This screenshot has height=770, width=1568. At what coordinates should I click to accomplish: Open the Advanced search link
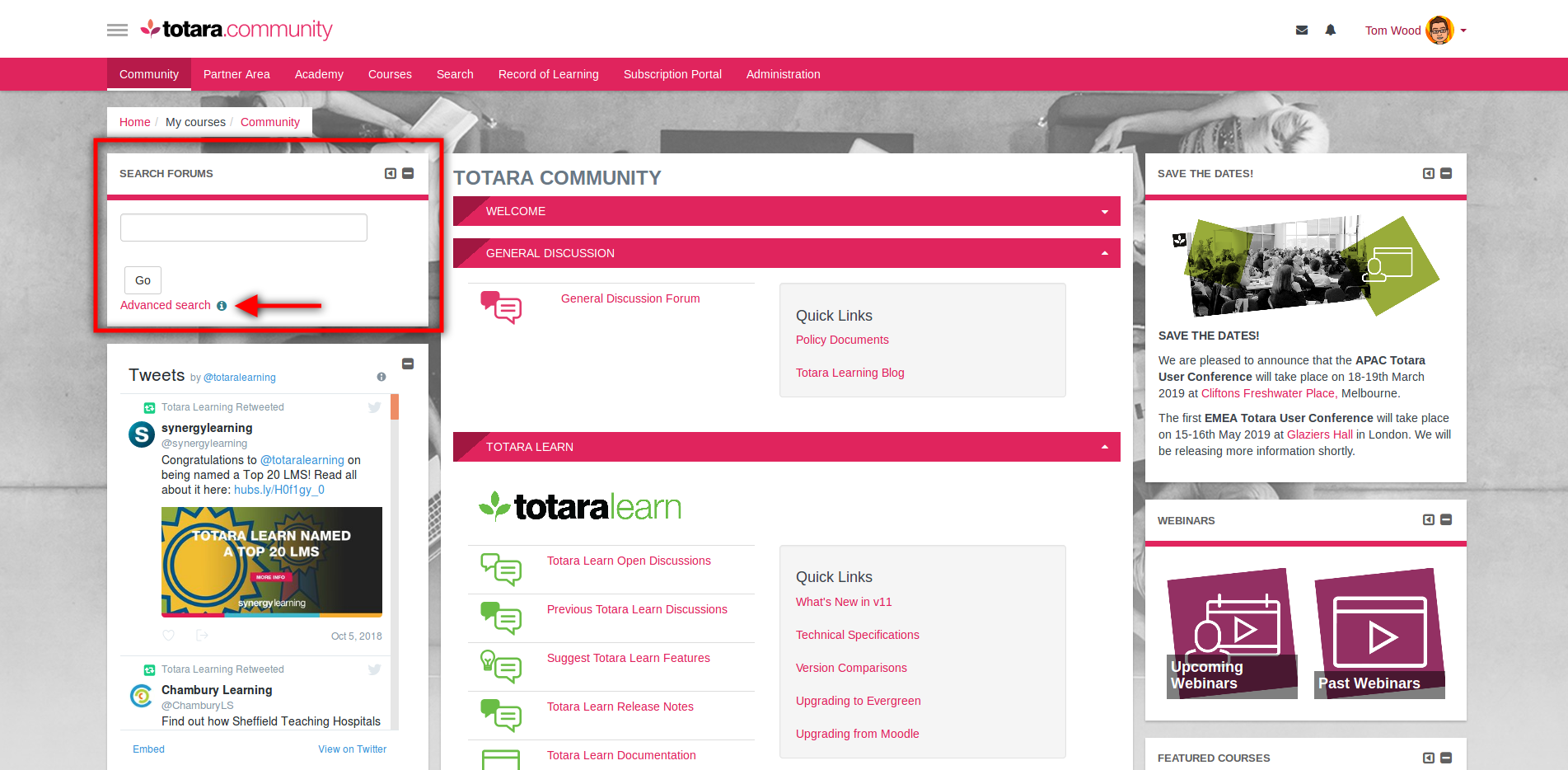tap(166, 305)
